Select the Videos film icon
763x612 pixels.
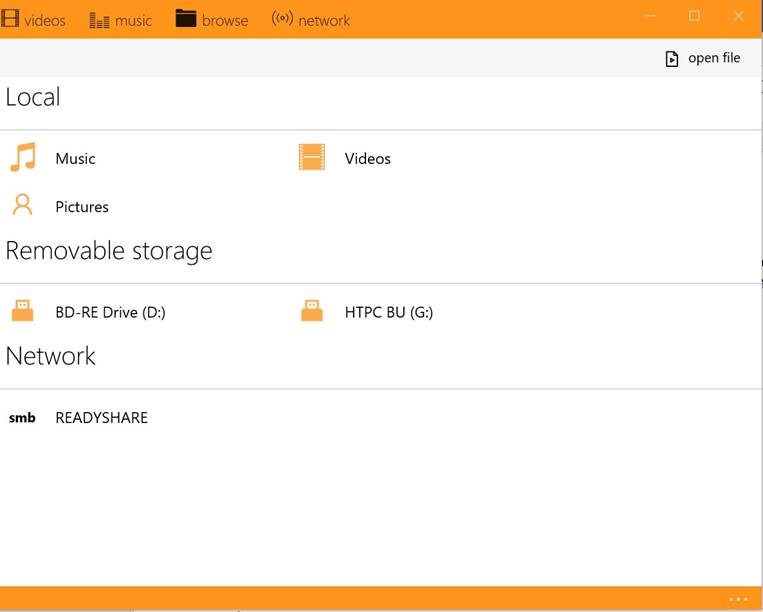coord(312,157)
